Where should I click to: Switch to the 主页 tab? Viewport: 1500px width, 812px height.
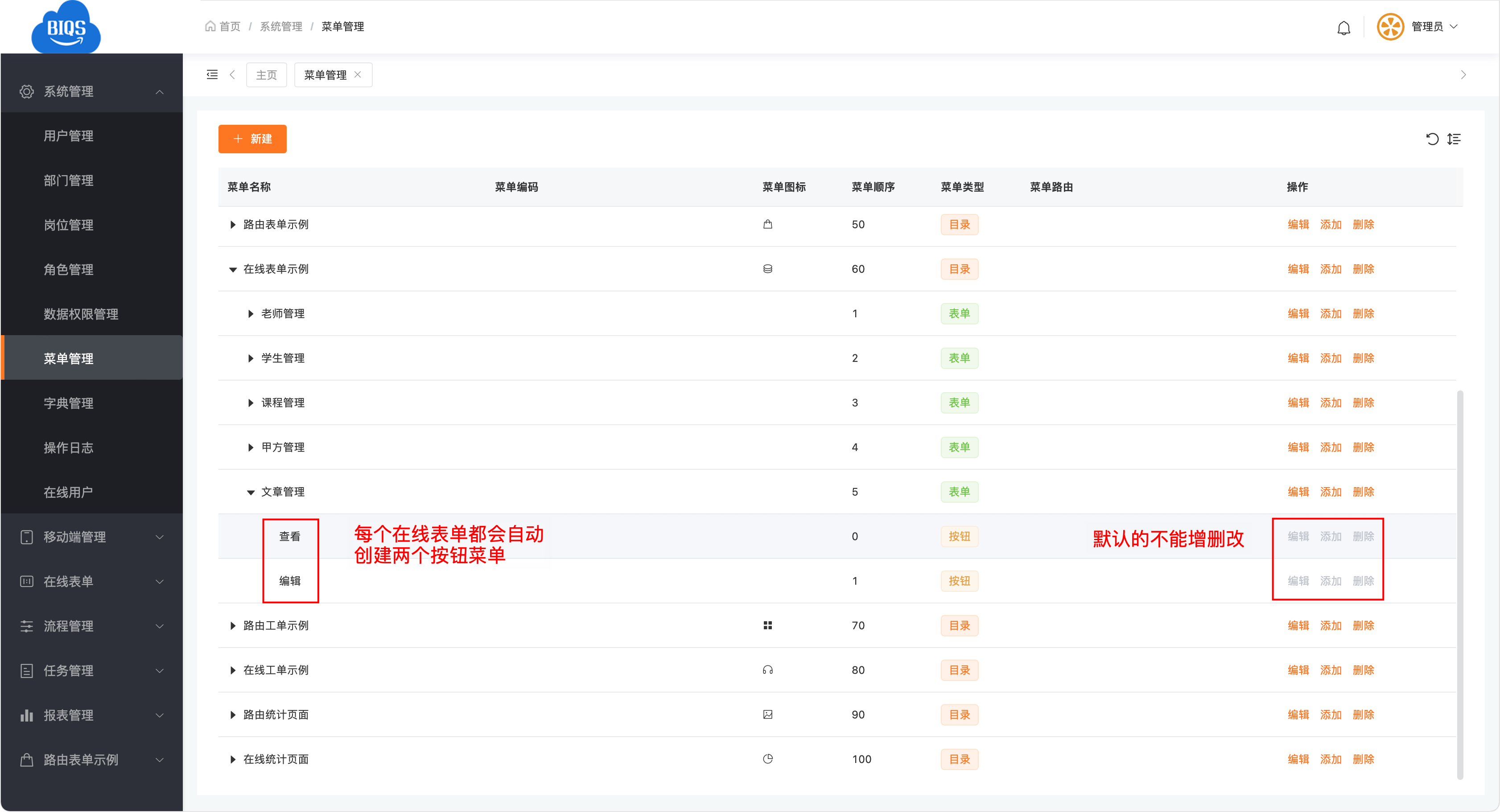click(267, 74)
